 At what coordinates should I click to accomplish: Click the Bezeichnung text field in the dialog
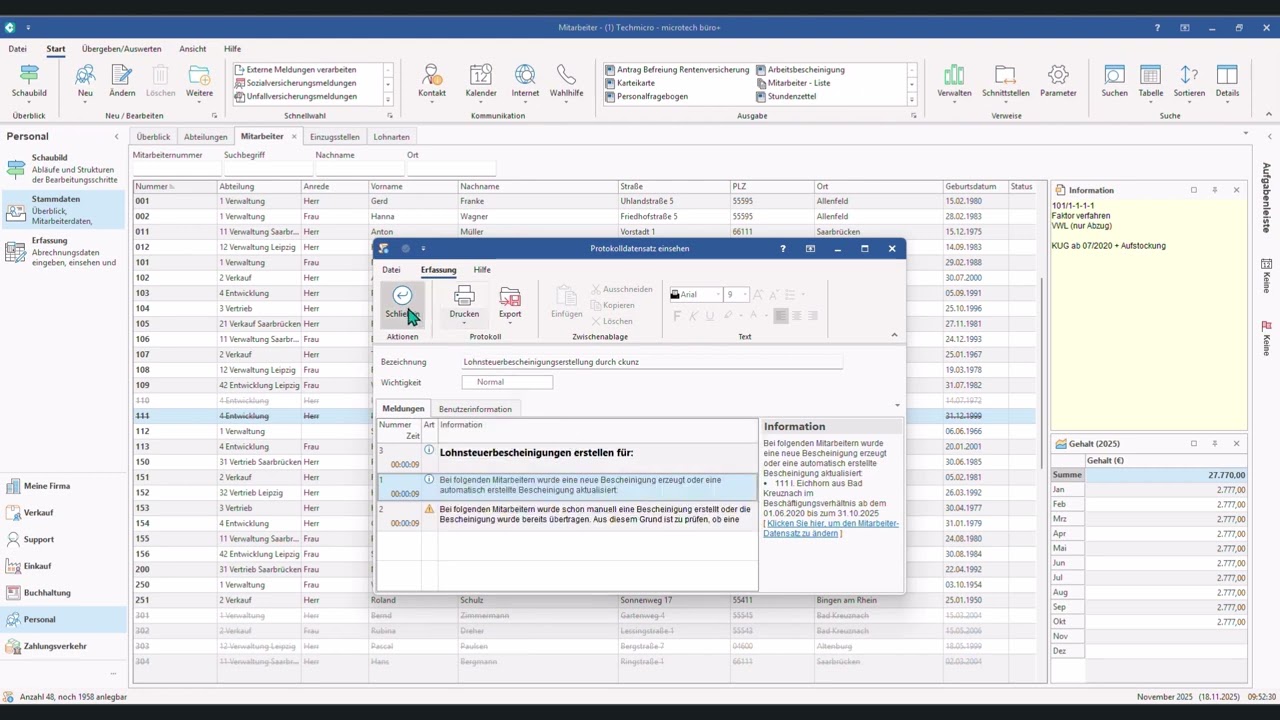652,362
